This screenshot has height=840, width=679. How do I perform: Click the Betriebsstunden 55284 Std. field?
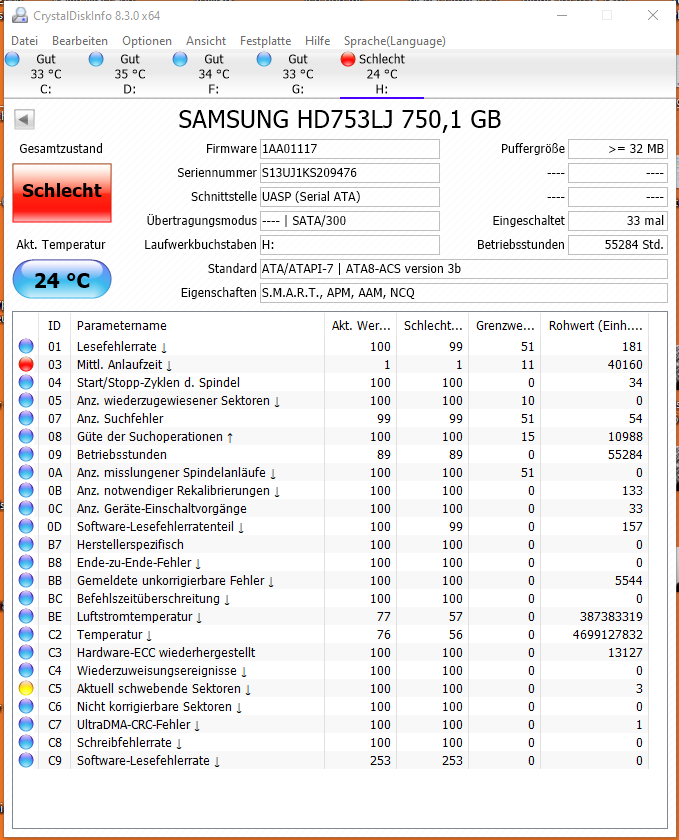point(618,245)
